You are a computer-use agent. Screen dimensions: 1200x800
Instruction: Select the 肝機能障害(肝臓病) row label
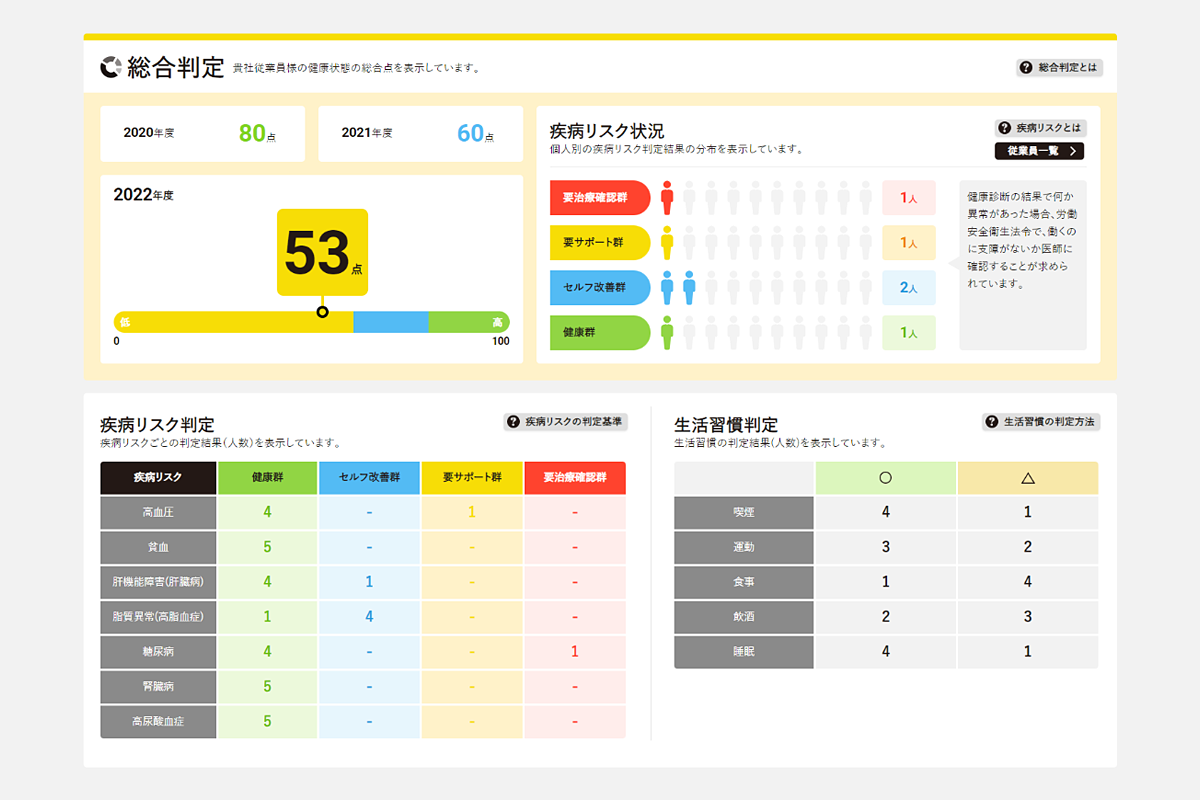(159, 582)
